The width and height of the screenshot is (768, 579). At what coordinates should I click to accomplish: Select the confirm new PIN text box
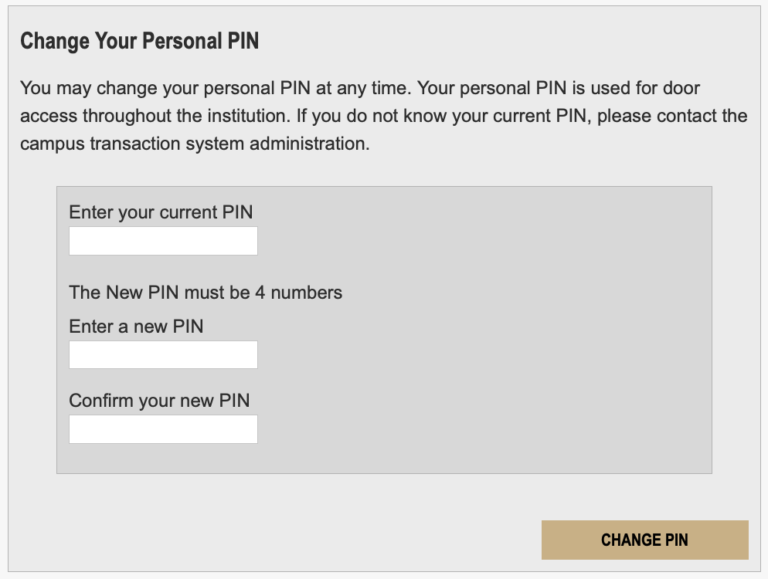(163, 430)
